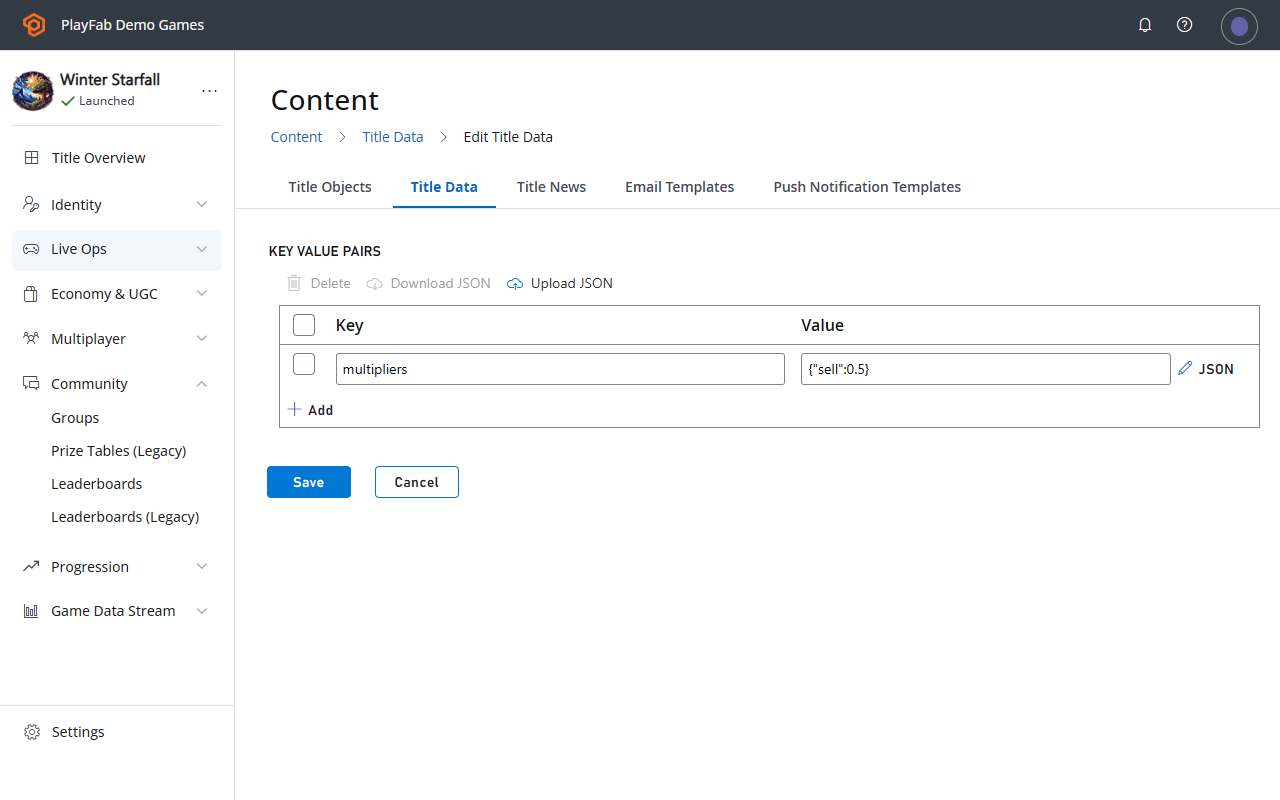
Task: Collapse the Community section chevron
Action: (202, 384)
